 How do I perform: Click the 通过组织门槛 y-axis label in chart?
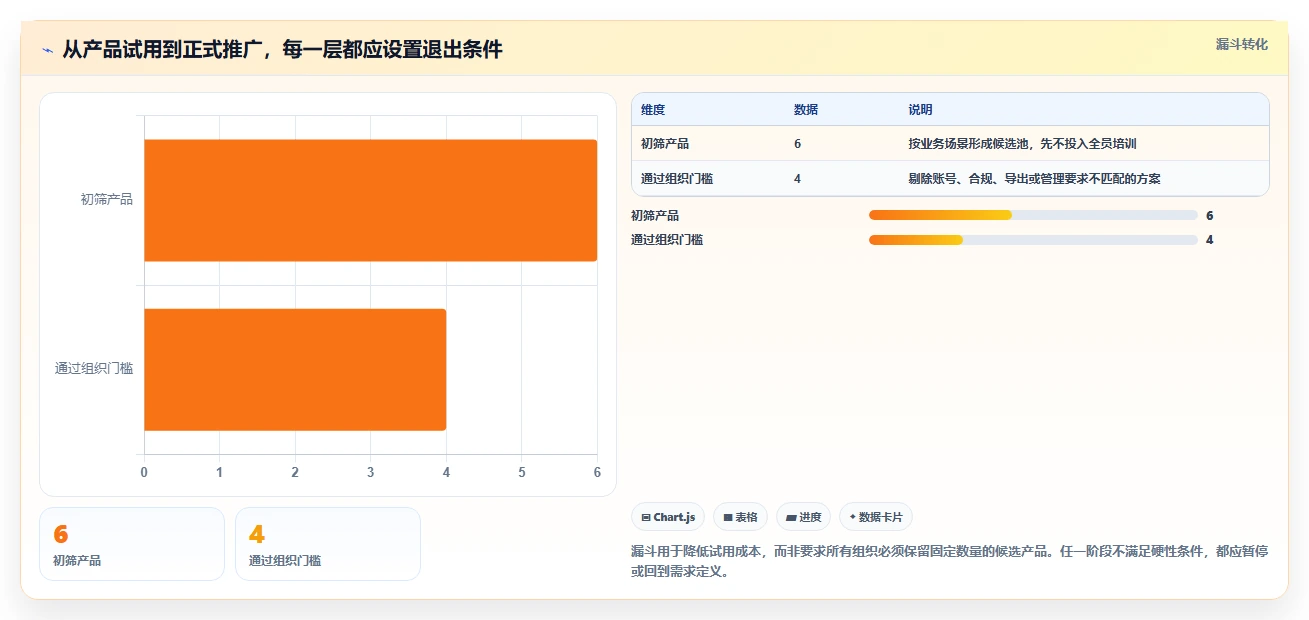94,369
